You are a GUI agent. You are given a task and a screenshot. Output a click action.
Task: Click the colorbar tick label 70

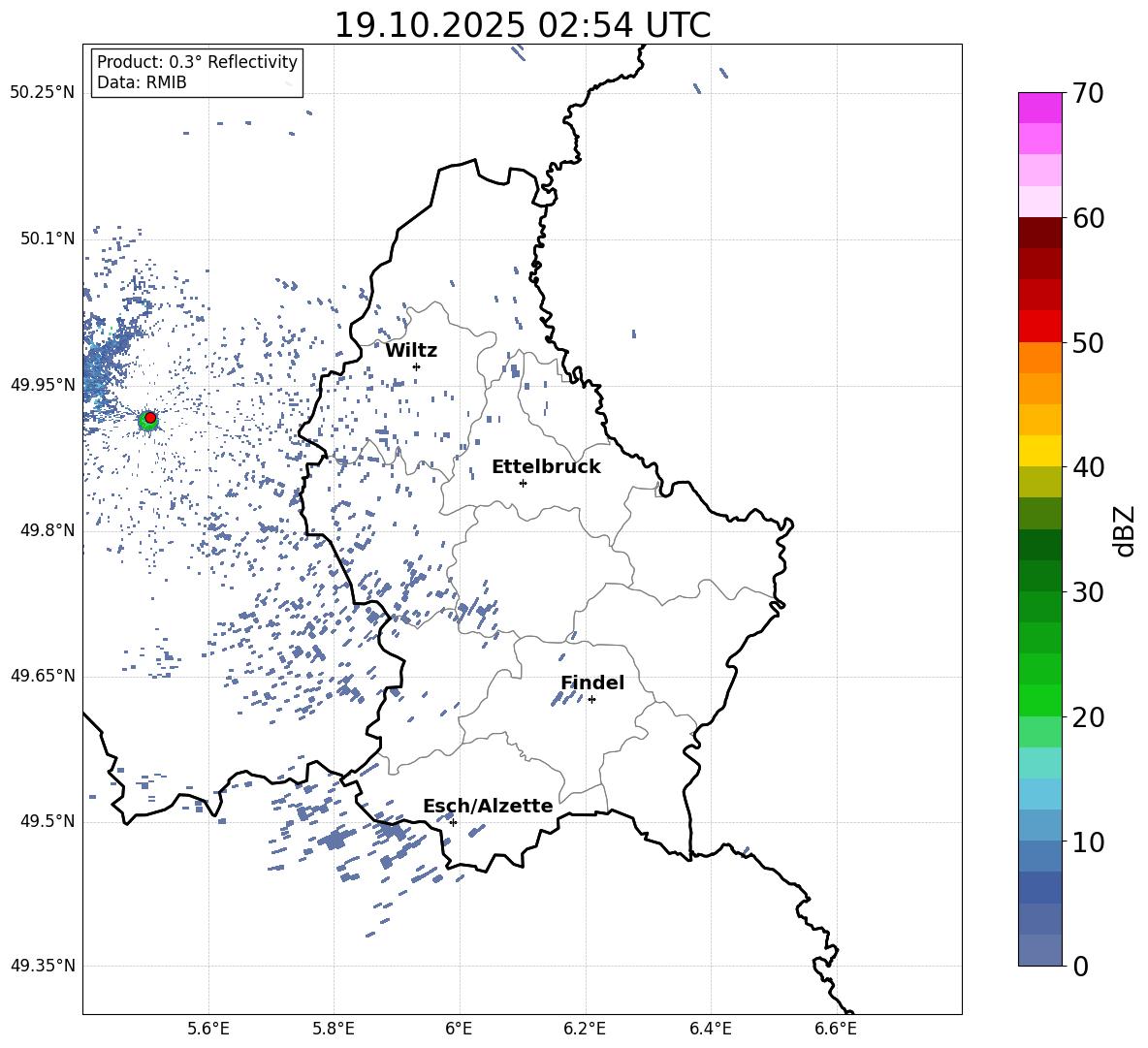click(x=1088, y=94)
